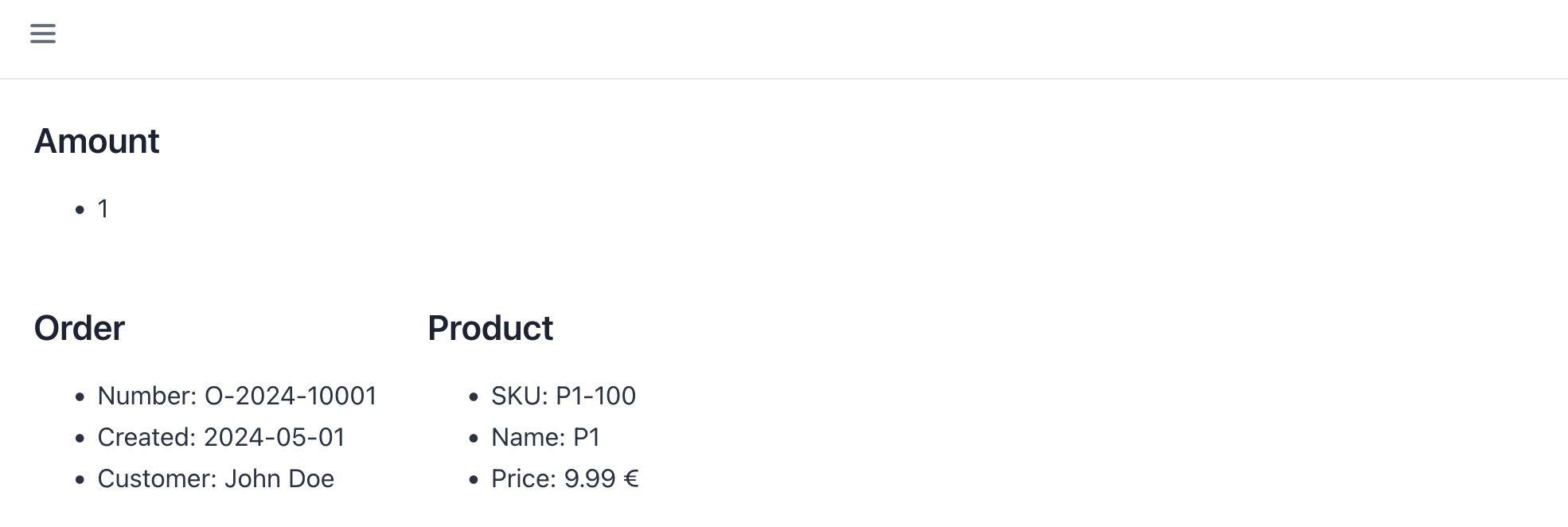Click the price value 9.99

[x=590, y=479]
